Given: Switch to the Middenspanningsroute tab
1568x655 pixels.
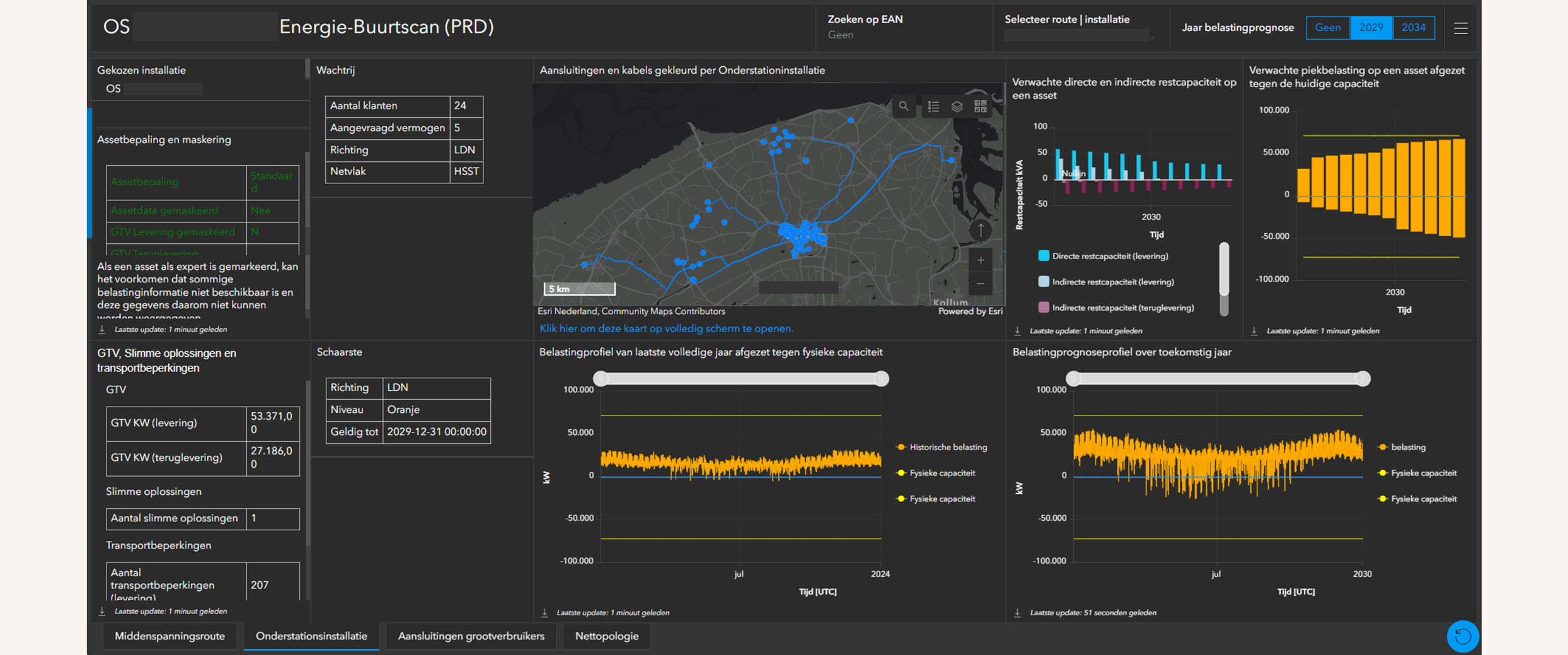Looking at the screenshot, I should click(170, 636).
